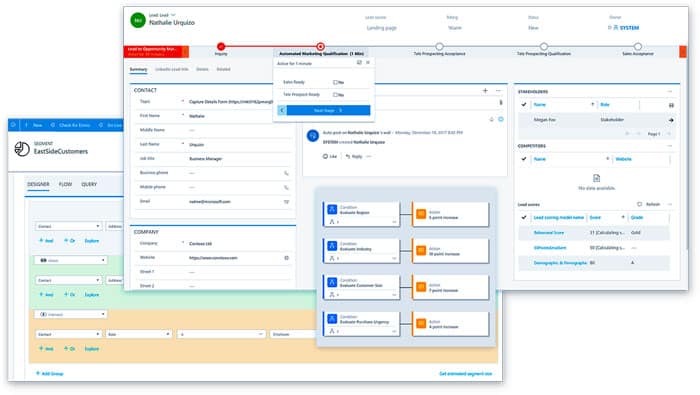Check the Sales Ready checkbox
Image resolution: width=700 pixels, height=395 pixels.
pos(335,82)
